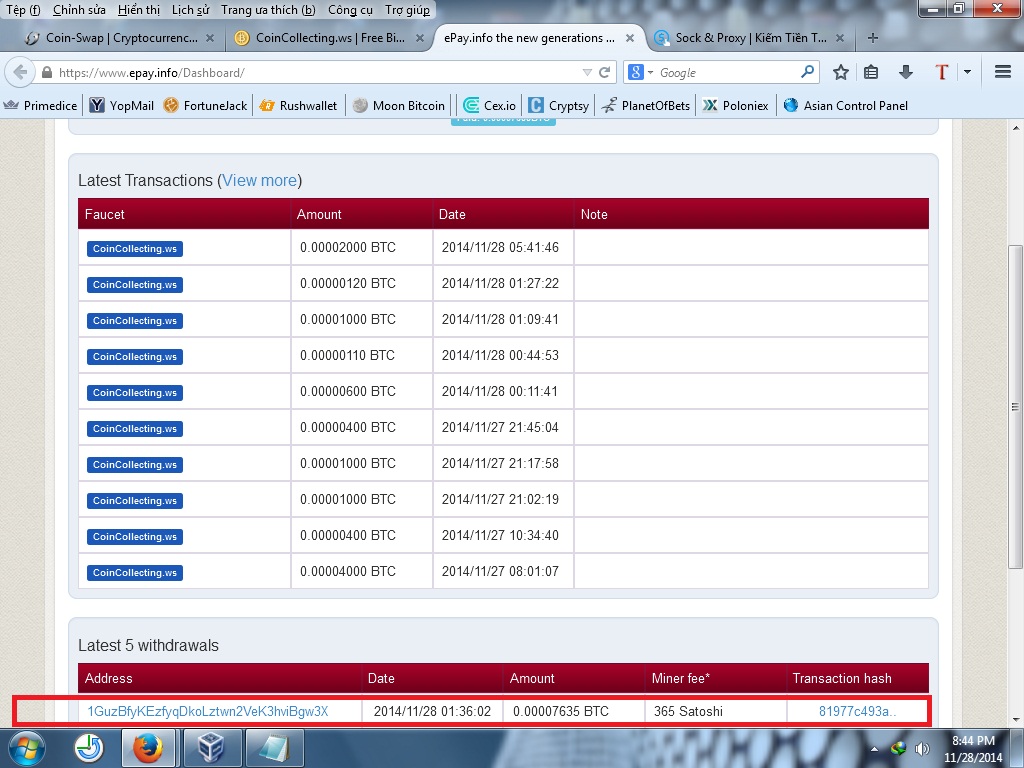Screen dimensions: 1024x768
Task: Open the Moon Bitcoin bookmark
Action: (x=399, y=105)
